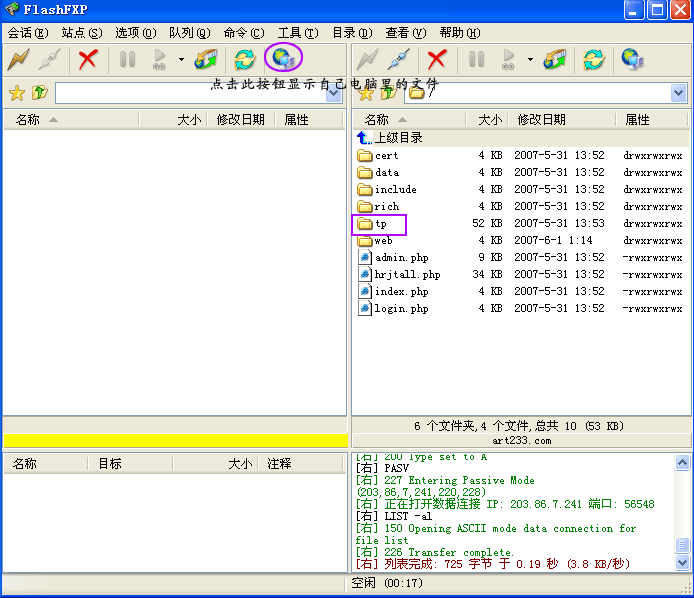Click the left pane connect lightning icon

(x=19, y=59)
